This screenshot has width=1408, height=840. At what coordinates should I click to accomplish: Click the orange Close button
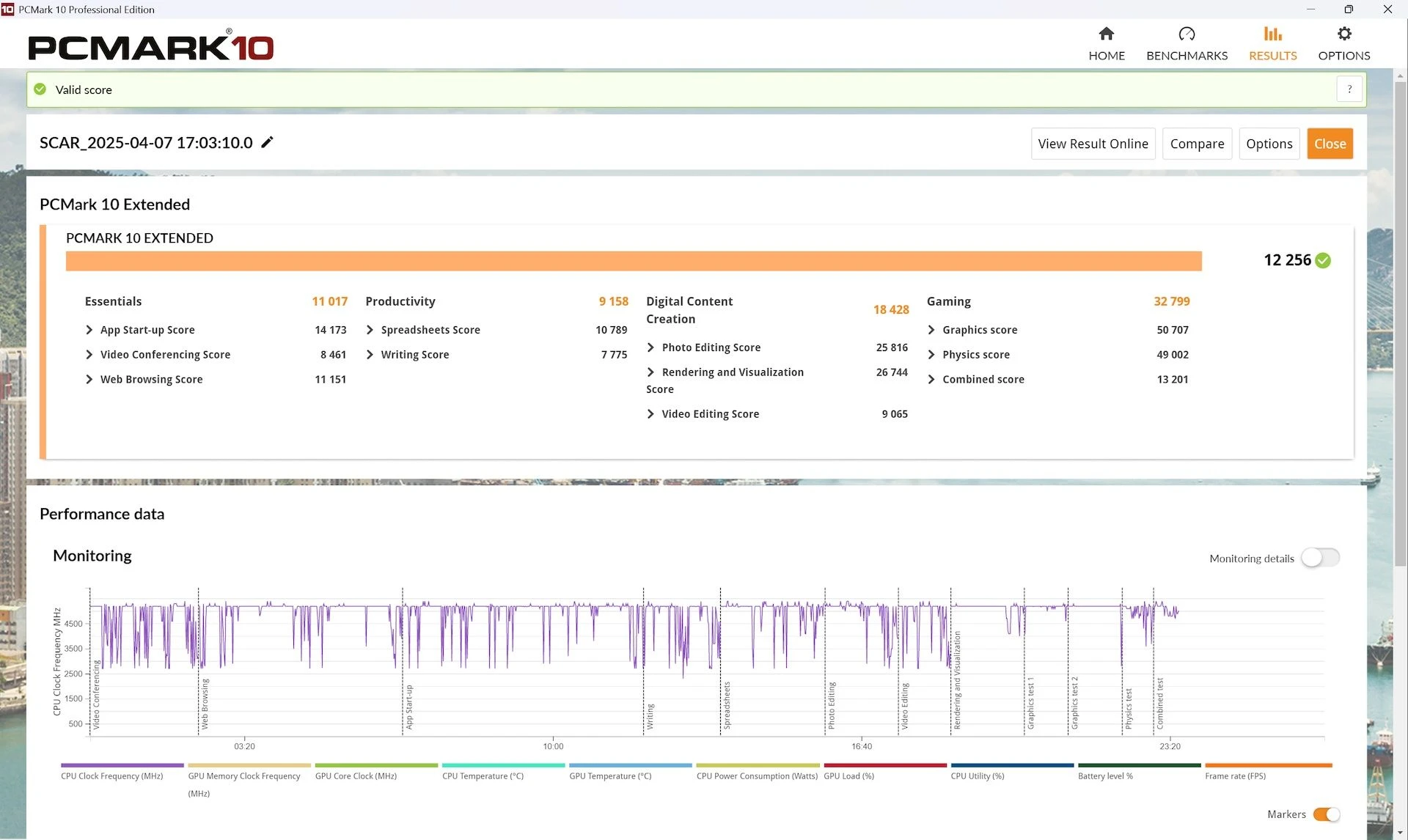click(1330, 144)
